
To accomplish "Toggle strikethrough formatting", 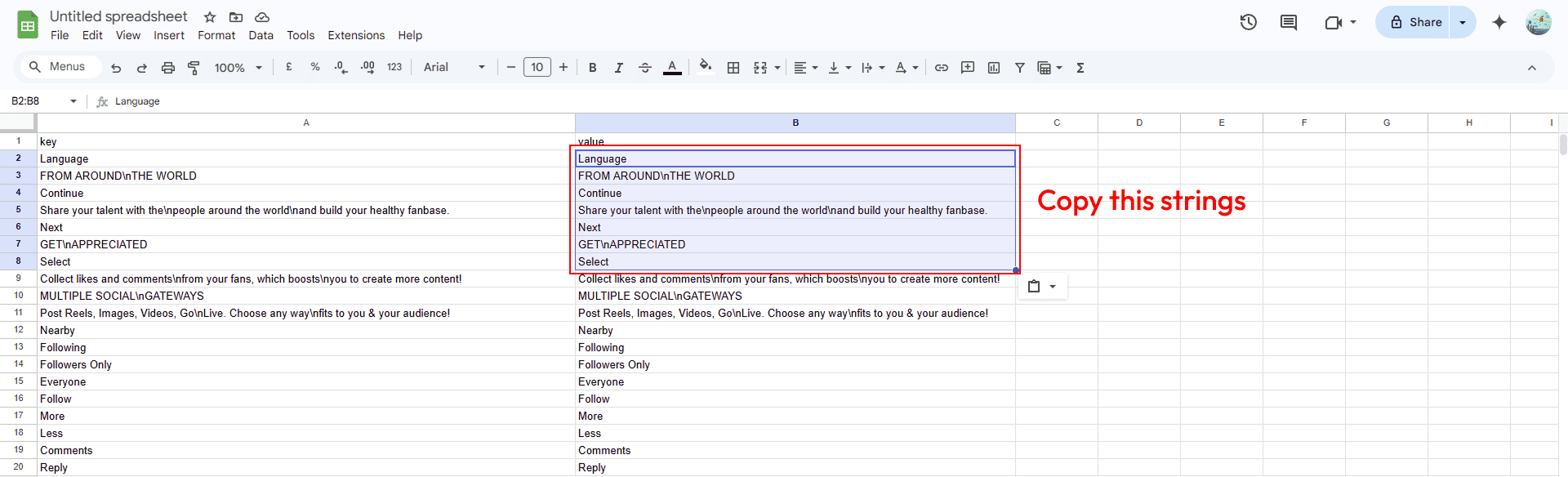I will point(645,68).
